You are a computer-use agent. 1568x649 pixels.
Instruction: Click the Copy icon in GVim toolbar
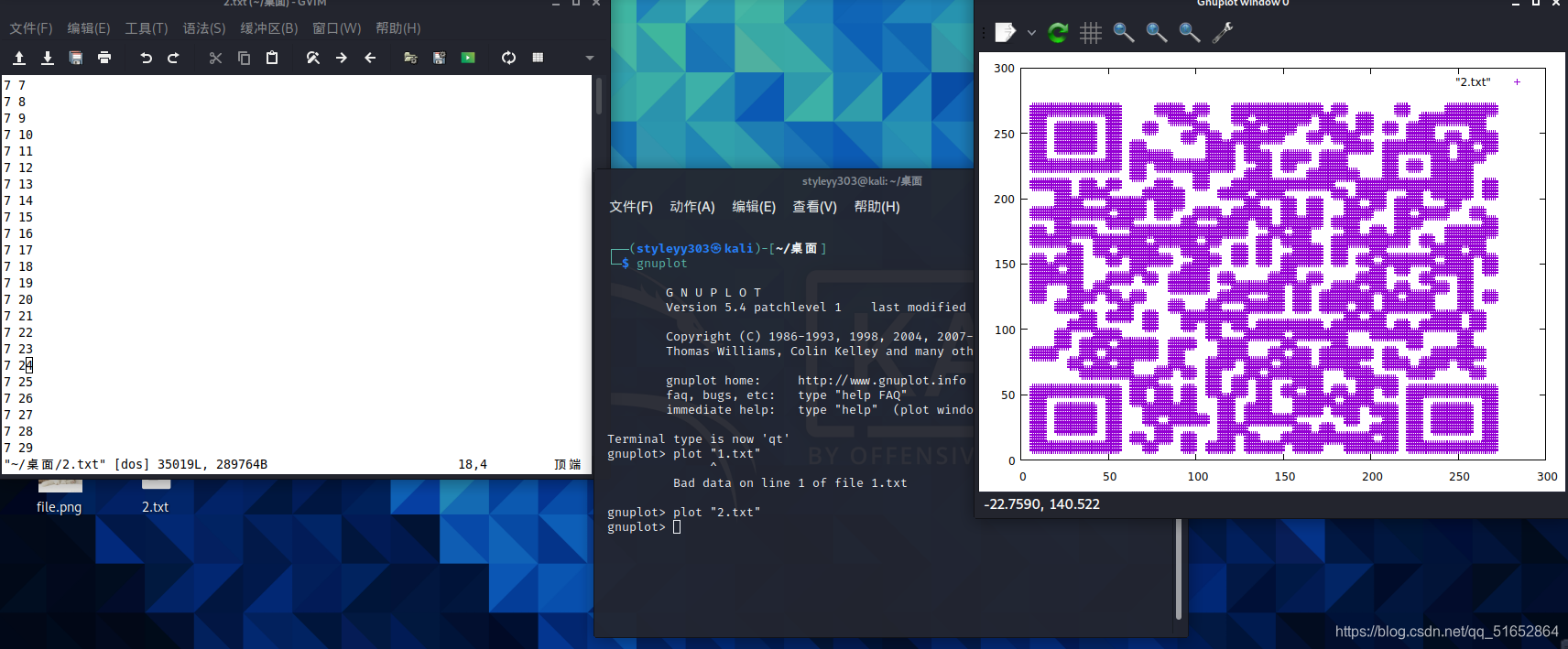[244, 58]
